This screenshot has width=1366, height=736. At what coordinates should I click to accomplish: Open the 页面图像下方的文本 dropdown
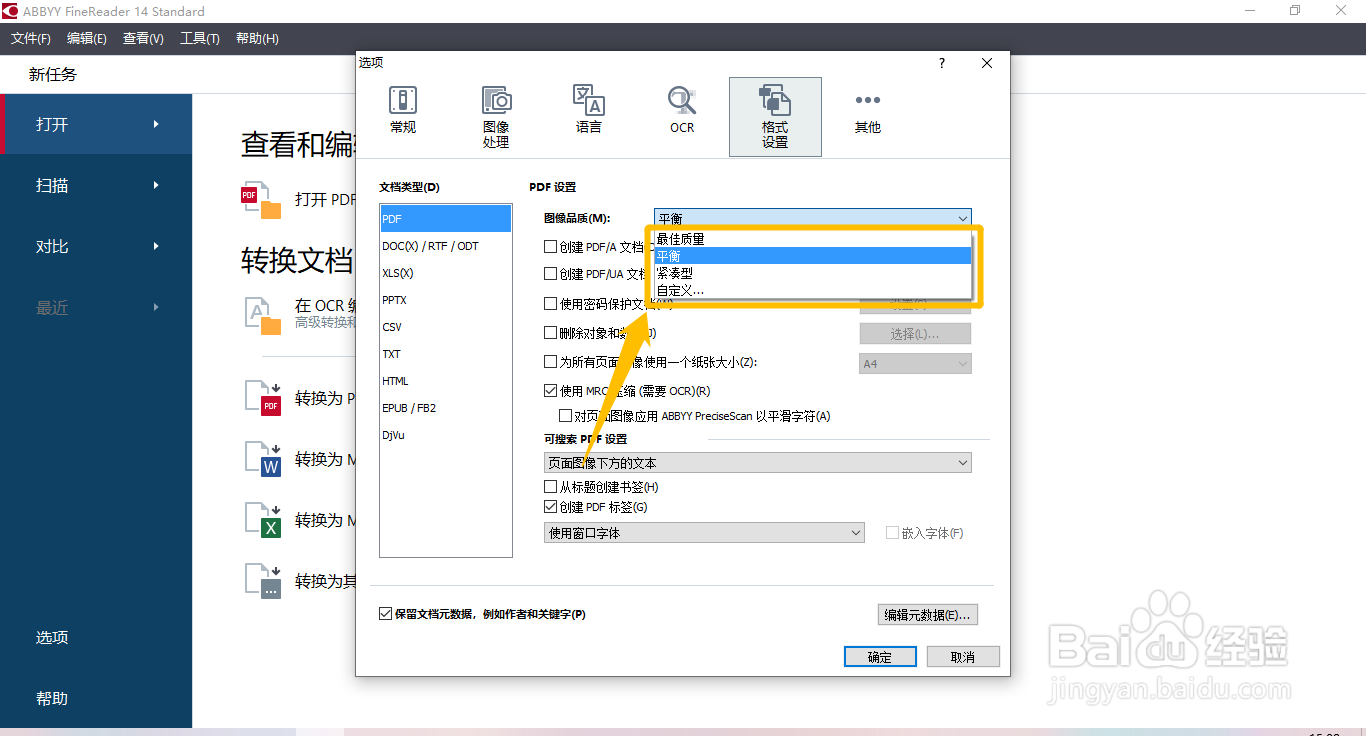tap(757, 463)
